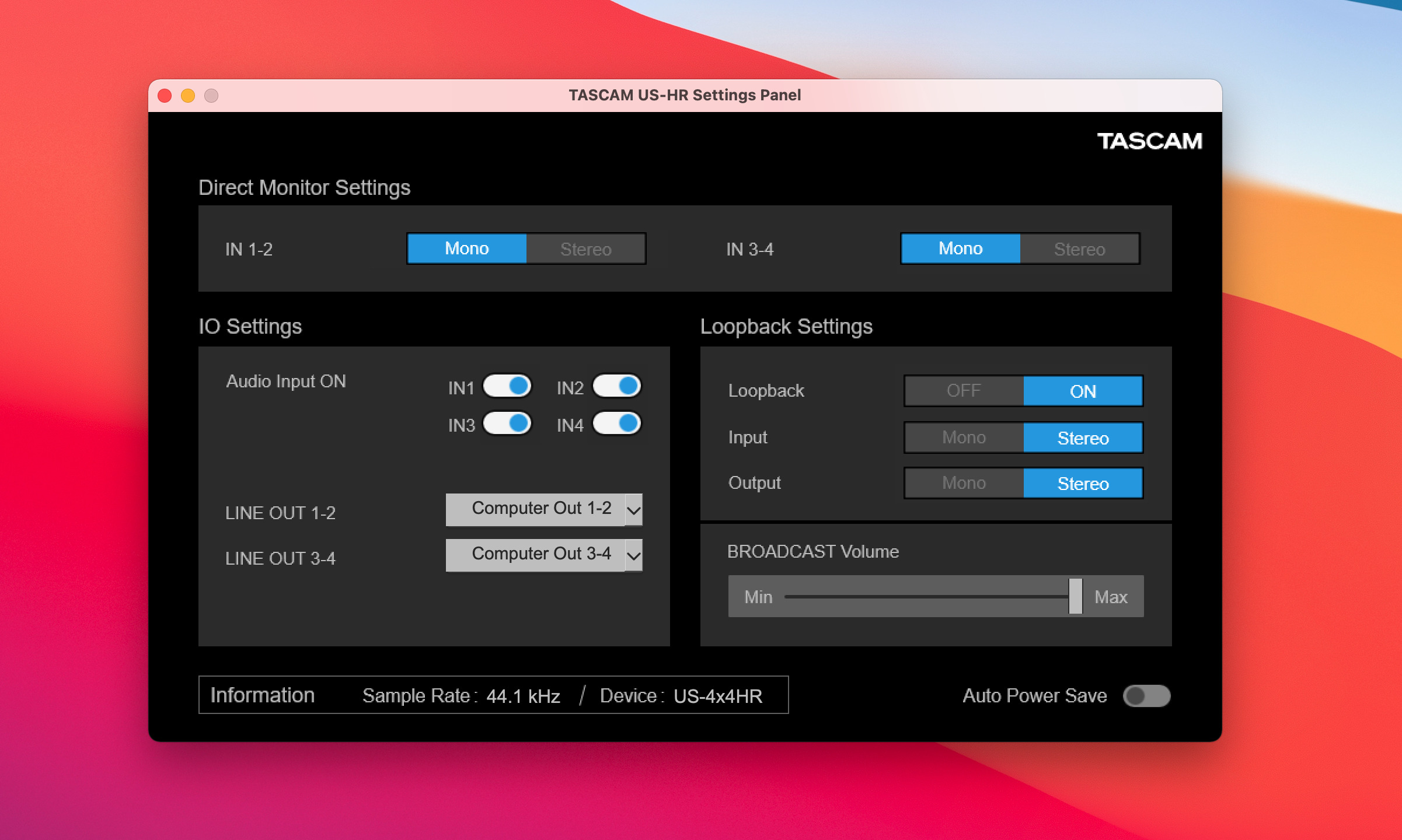The height and width of the screenshot is (840, 1402).
Task: Turn Loopback OFF
Action: [x=964, y=391]
